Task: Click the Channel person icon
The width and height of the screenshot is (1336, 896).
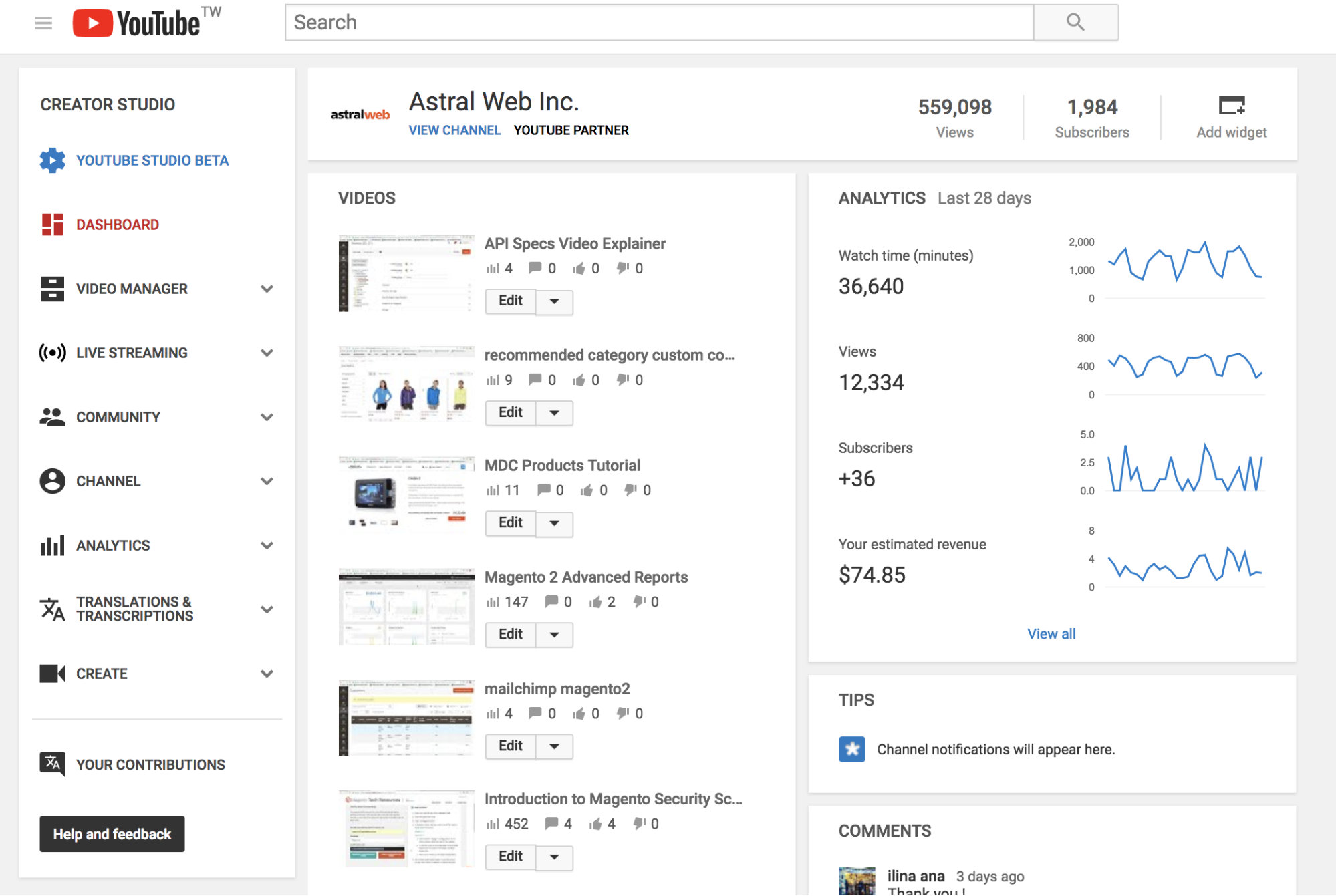Action: click(52, 481)
